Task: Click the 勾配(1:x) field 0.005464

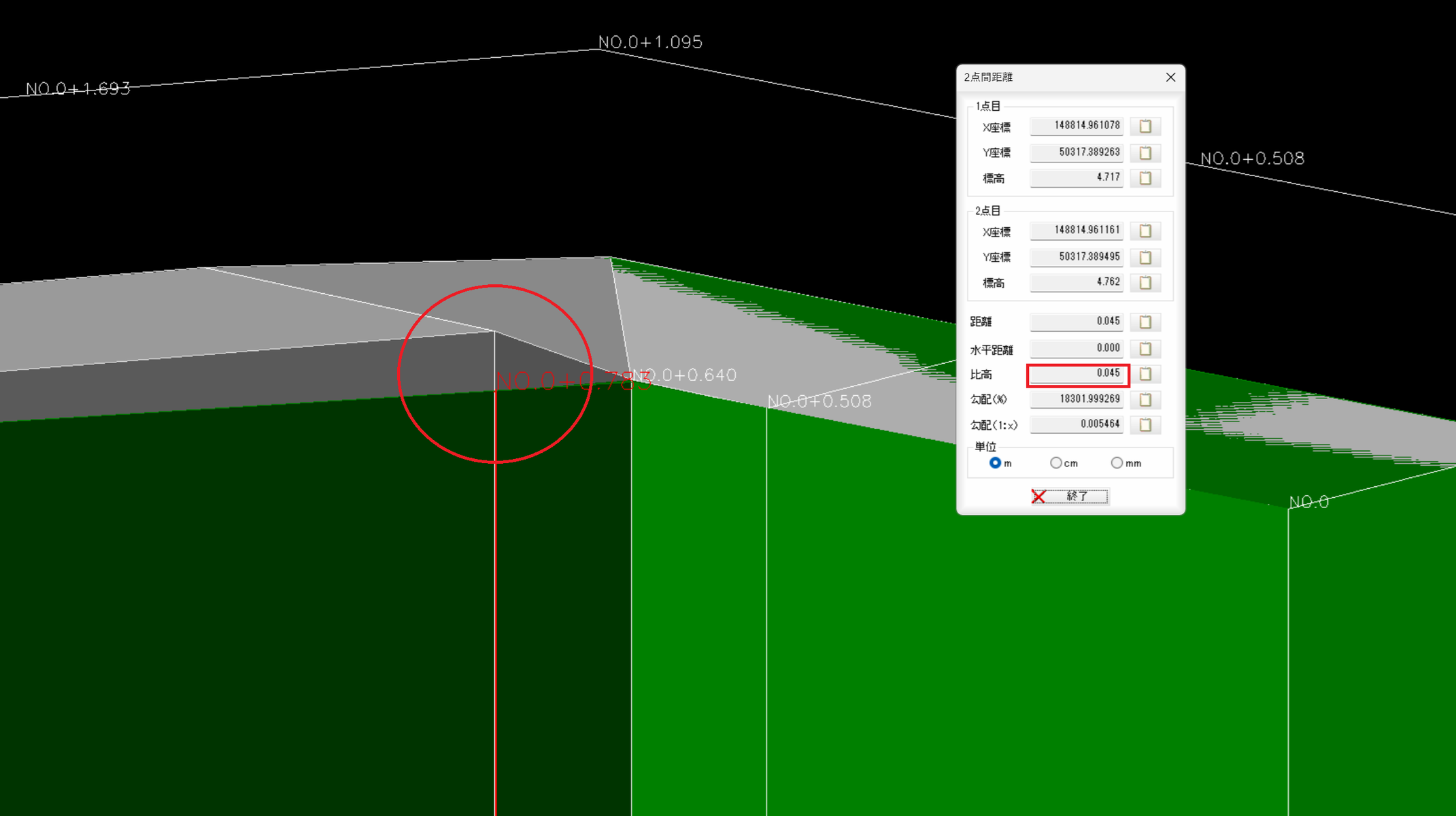Action: (1077, 424)
